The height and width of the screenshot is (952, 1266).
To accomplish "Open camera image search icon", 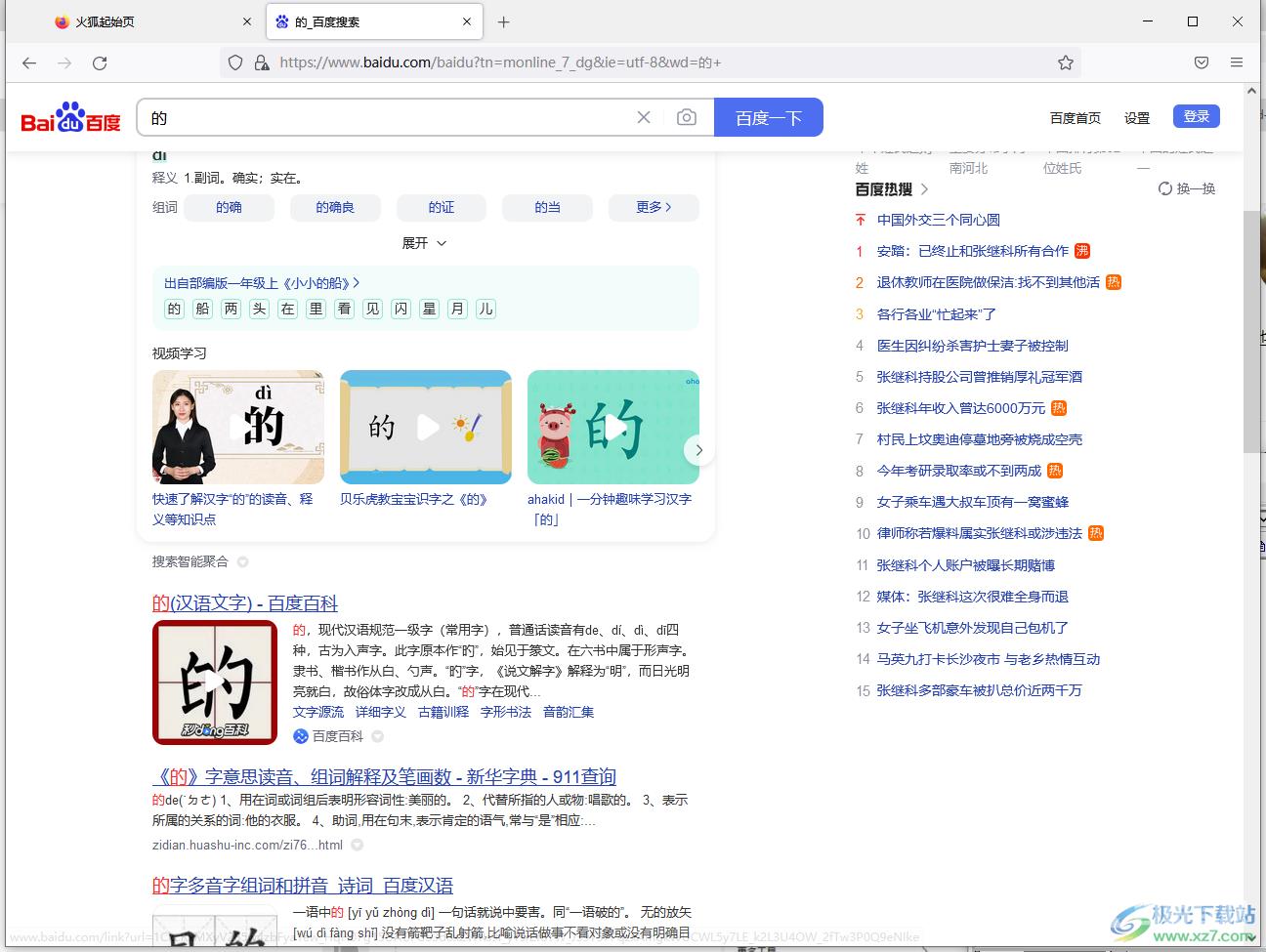I will tap(687, 117).
